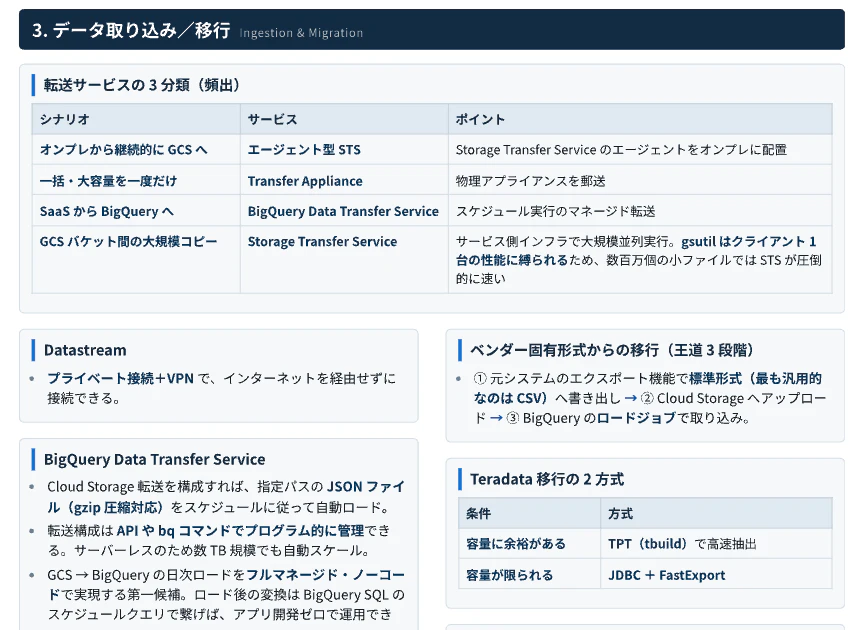
Task: Click the 'BigQuery Data Transfer Service' card heading
Action: pyautogui.click(x=154, y=460)
